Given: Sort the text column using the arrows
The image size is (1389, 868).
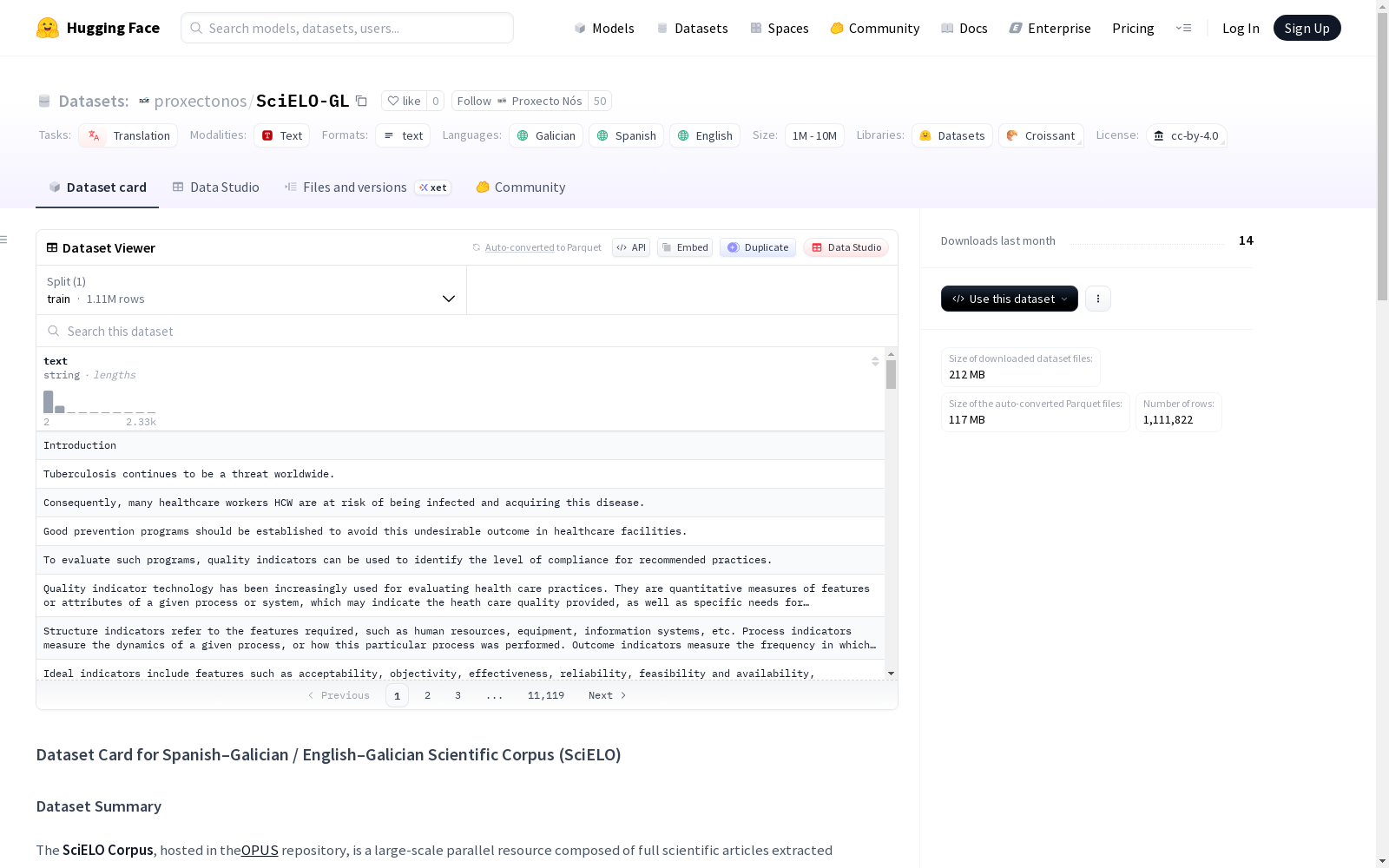Looking at the screenshot, I should click(875, 361).
